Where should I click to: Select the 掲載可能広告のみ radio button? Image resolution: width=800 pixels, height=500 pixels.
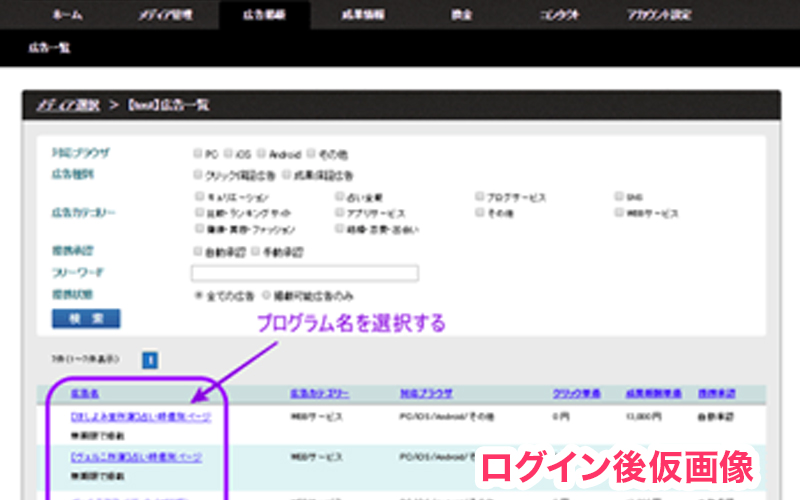tap(265, 296)
